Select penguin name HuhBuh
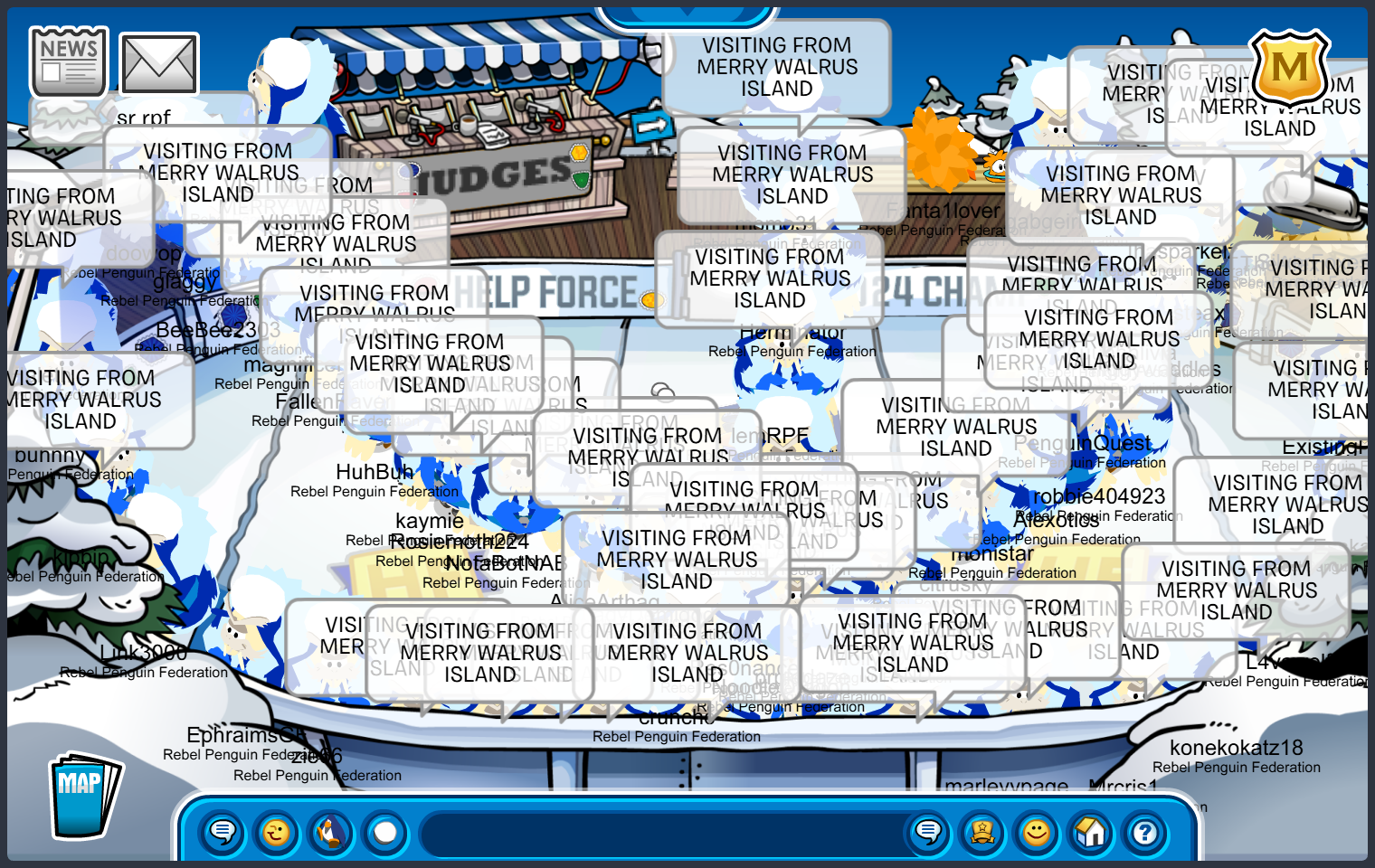Screen dimensions: 1375x868 (x=375, y=472)
